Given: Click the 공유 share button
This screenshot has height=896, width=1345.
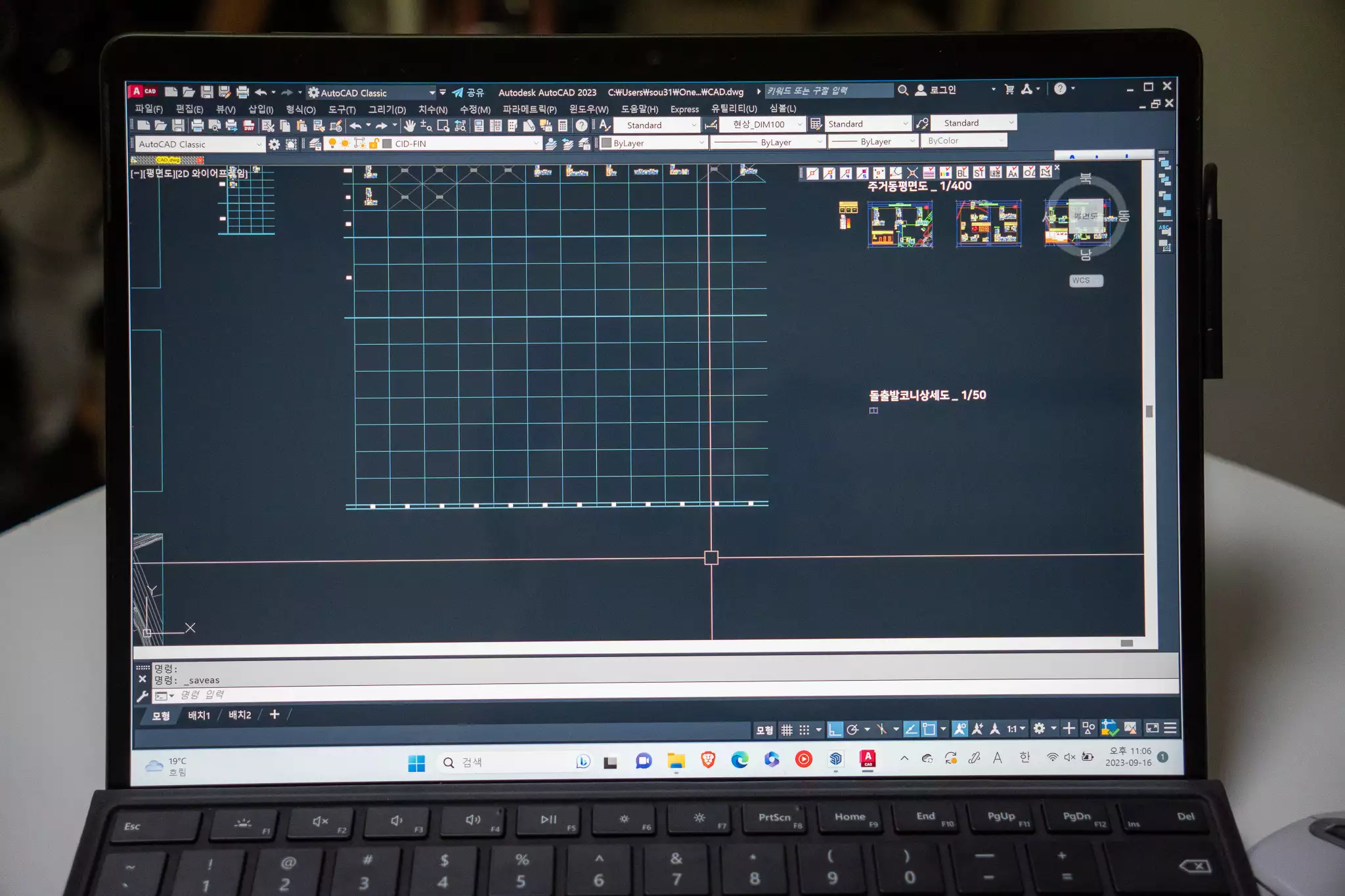Looking at the screenshot, I should (468, 93).
